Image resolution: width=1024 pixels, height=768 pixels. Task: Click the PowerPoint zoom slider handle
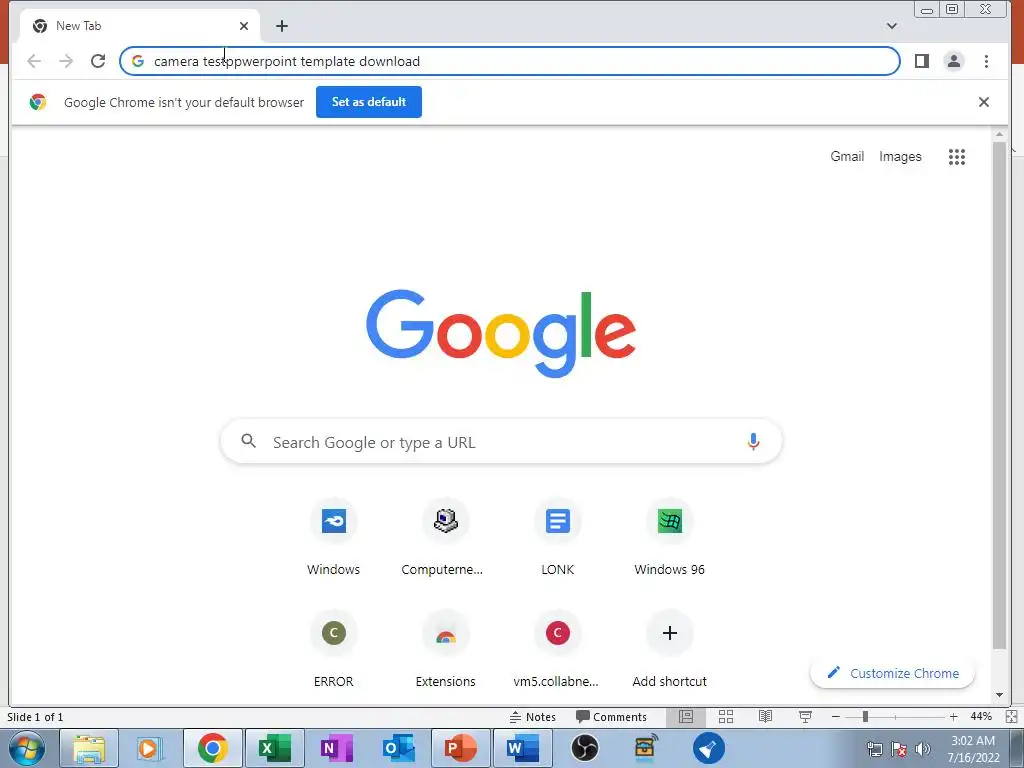click(x=865, y=717)
